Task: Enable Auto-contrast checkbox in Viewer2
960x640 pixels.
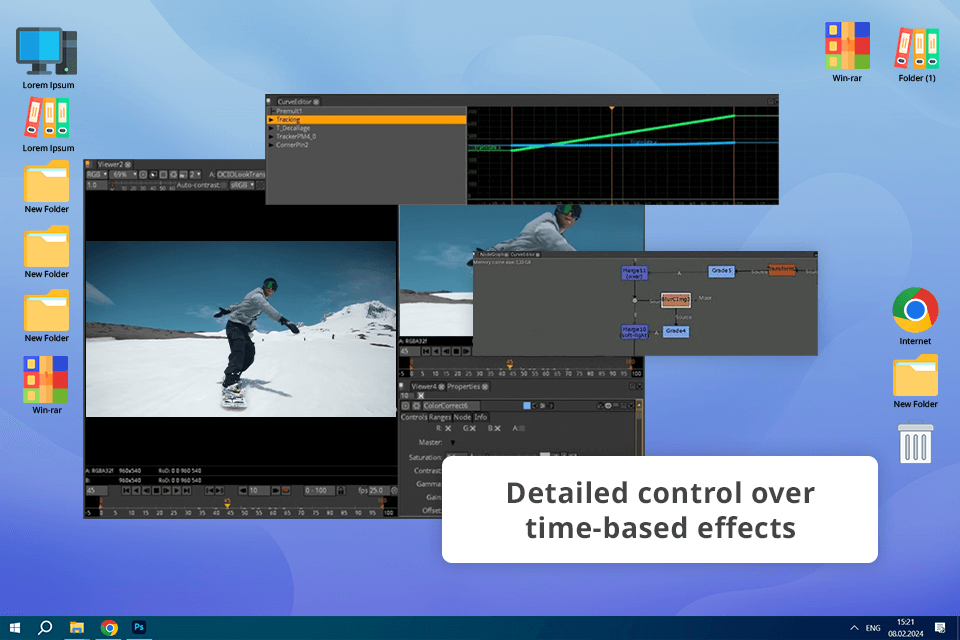Action: tap(223, 185)
